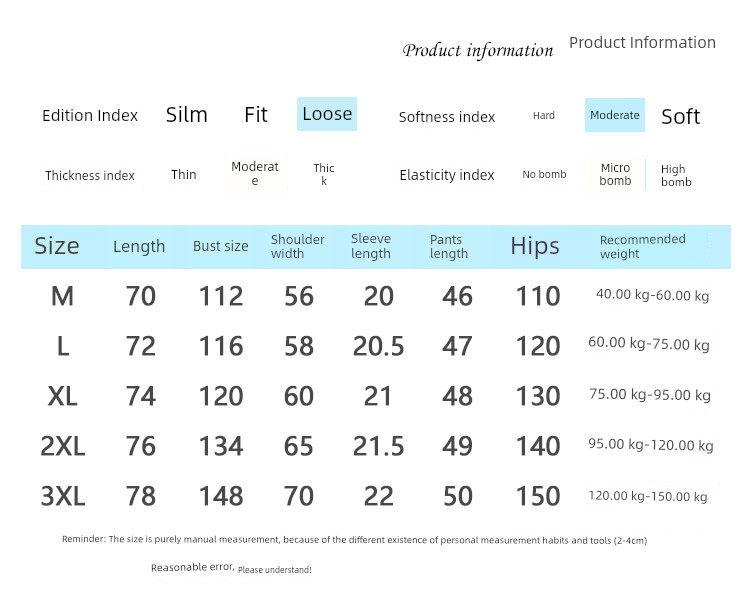This screenshot has width=750, height=592.
Task: Pick the High bomb elasticity option
Action: tap(676, 176)
